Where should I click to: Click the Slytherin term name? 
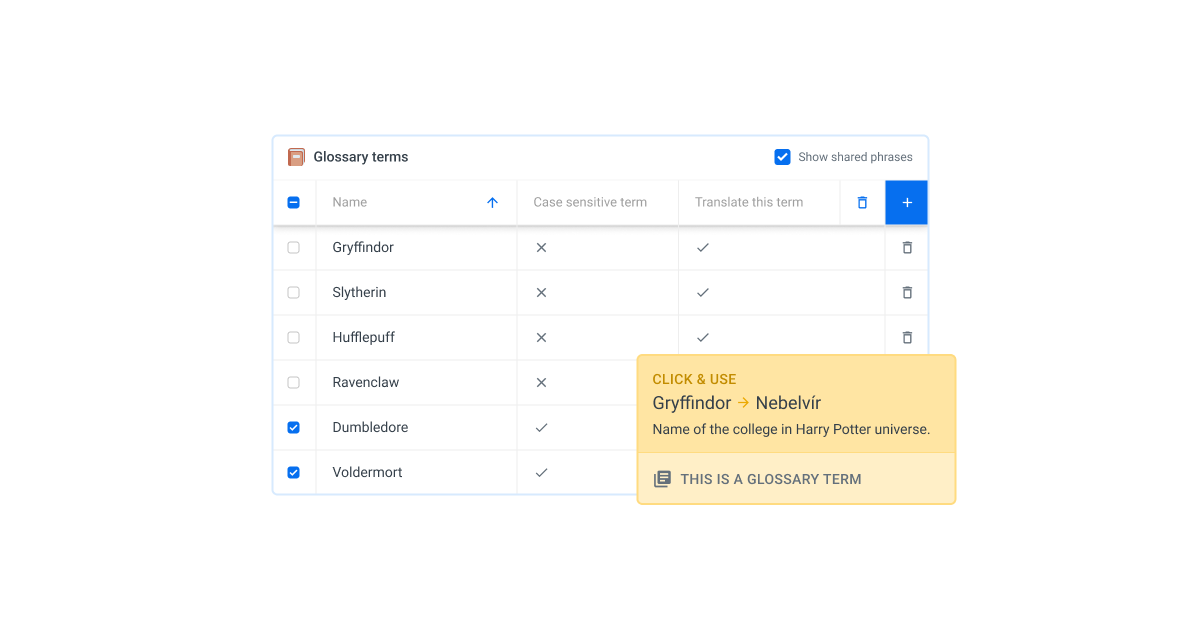[359, 292]
